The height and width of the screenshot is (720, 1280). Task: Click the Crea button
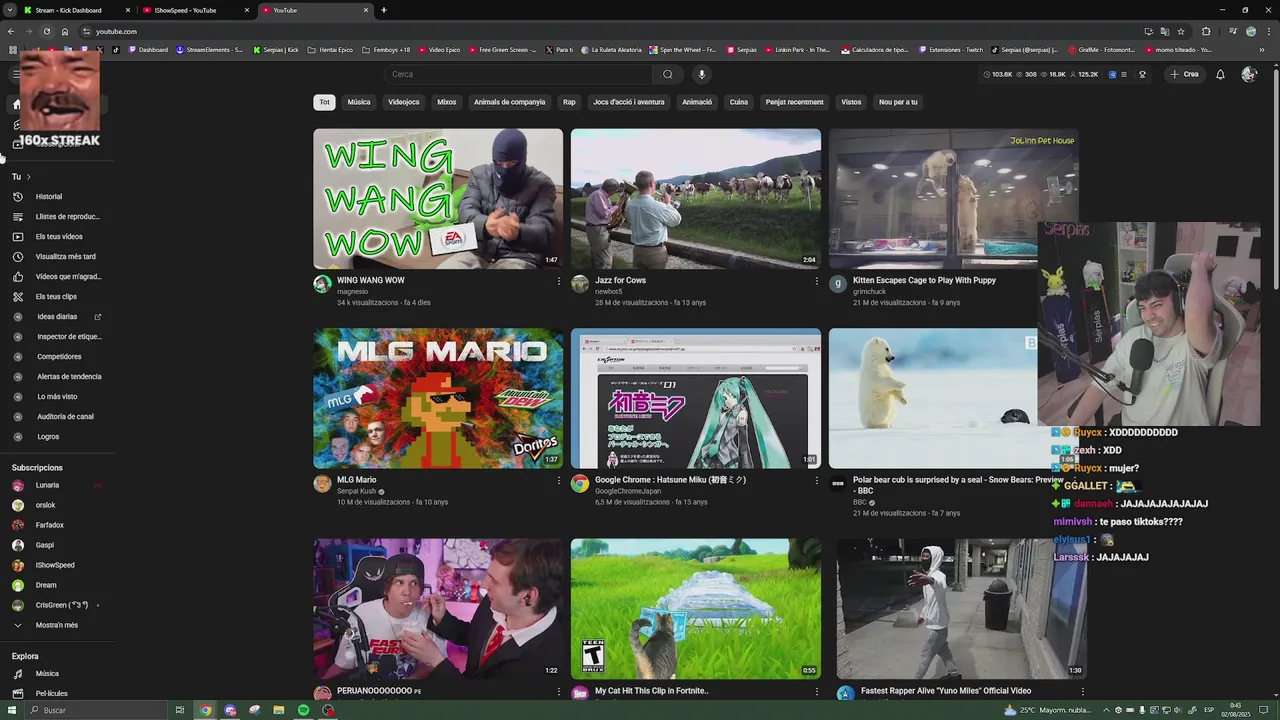pos(1184,74)
